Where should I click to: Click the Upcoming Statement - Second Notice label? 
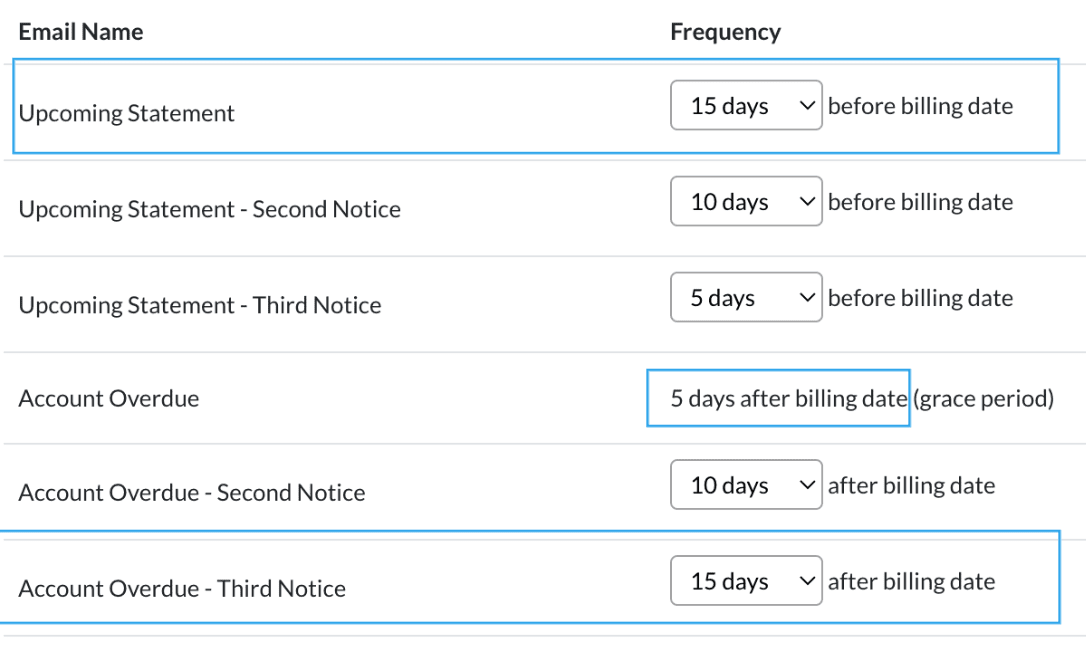[x=210, y=210]
